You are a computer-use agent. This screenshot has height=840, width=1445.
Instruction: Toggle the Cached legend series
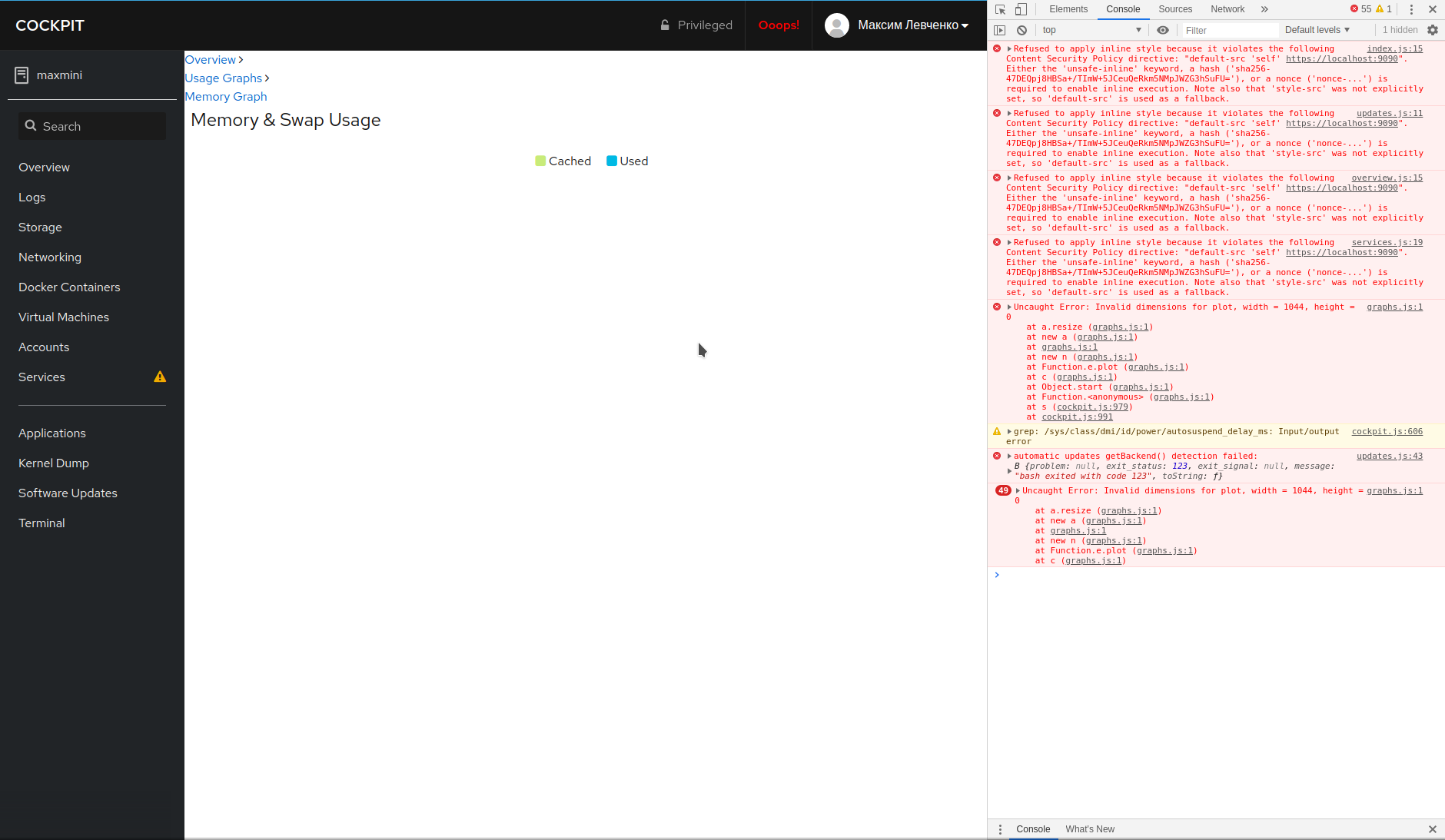coord(563,161)
